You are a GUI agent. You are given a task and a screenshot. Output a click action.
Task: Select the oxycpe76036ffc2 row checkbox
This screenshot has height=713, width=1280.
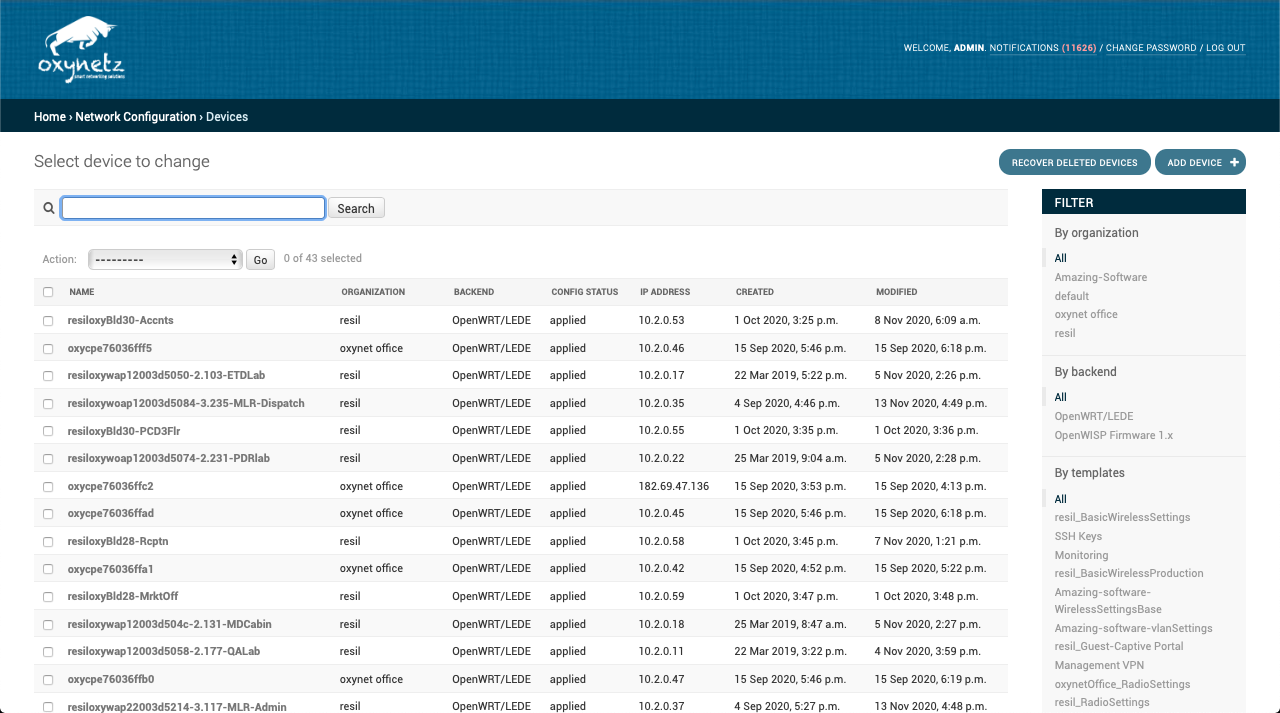[48, 487]
